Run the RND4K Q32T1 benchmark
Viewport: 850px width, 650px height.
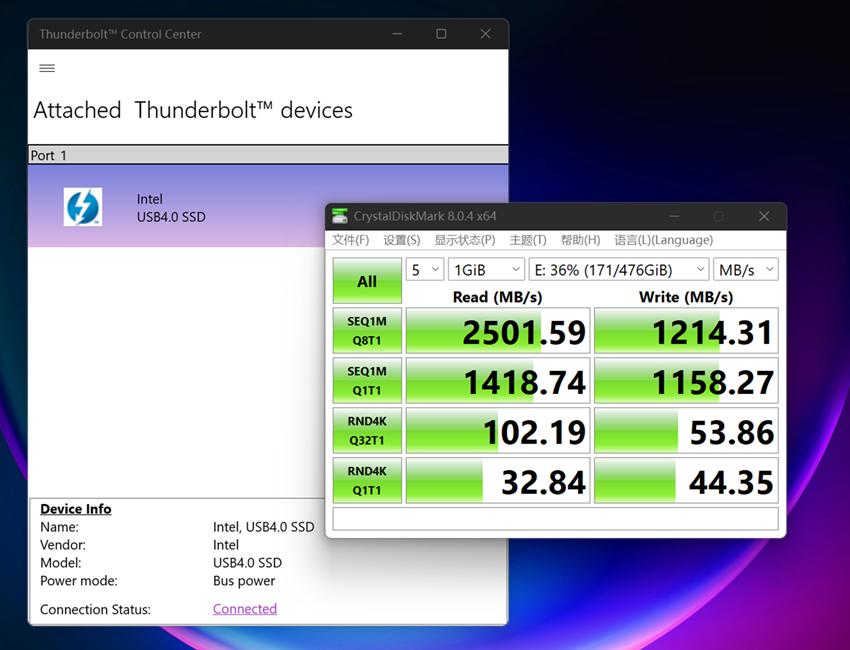pos(367,431)
